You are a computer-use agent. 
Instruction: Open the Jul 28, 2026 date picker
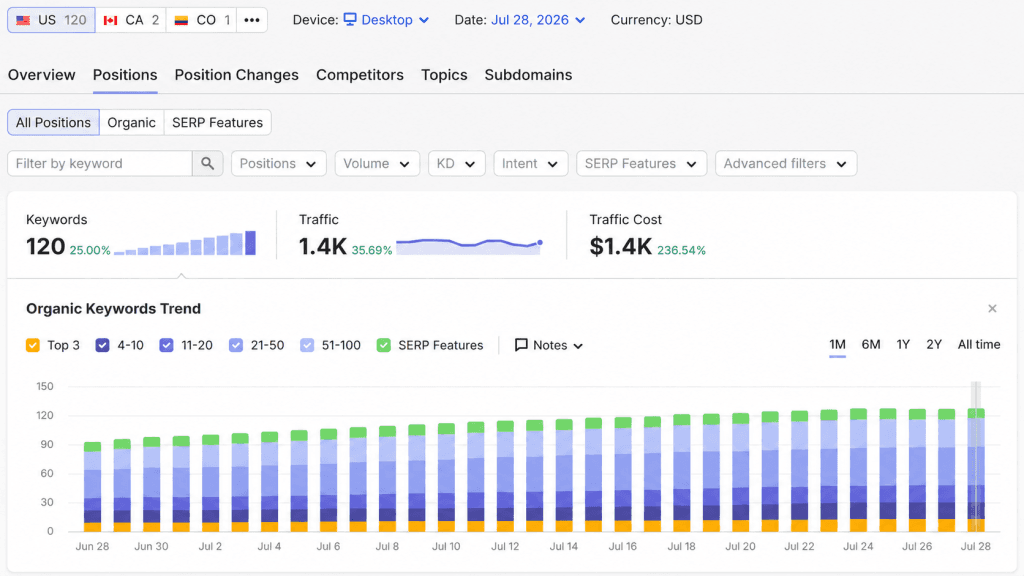click(537, 20)
